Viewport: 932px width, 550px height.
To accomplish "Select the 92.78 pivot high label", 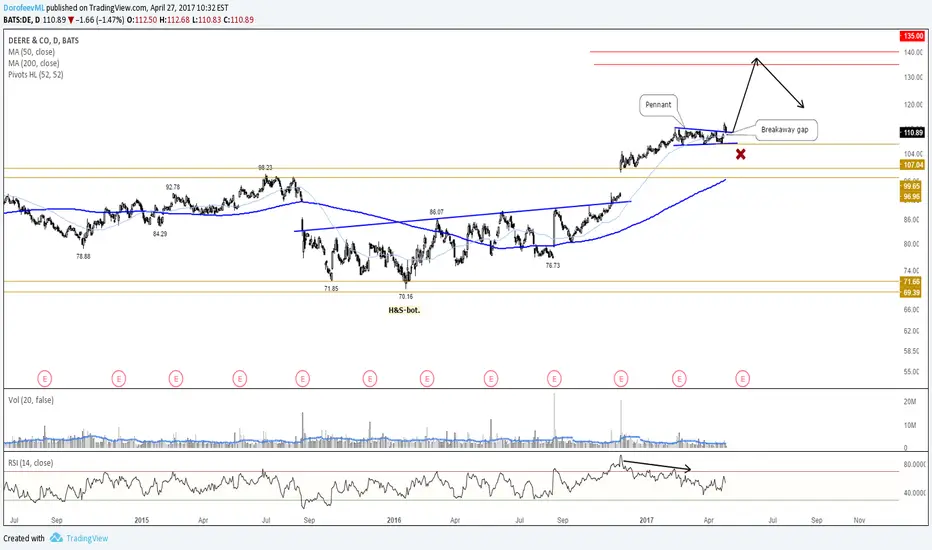I will (x=172, y=187).
